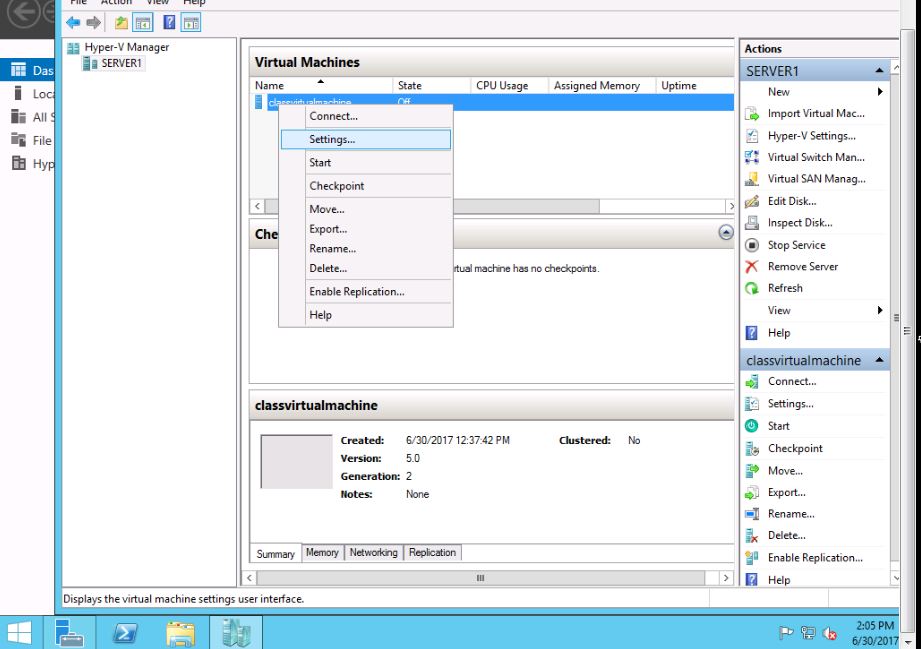Click the Enable Replication icon in Actions pane
Viewport: 921px width, 649px height.
click(752, 558)
